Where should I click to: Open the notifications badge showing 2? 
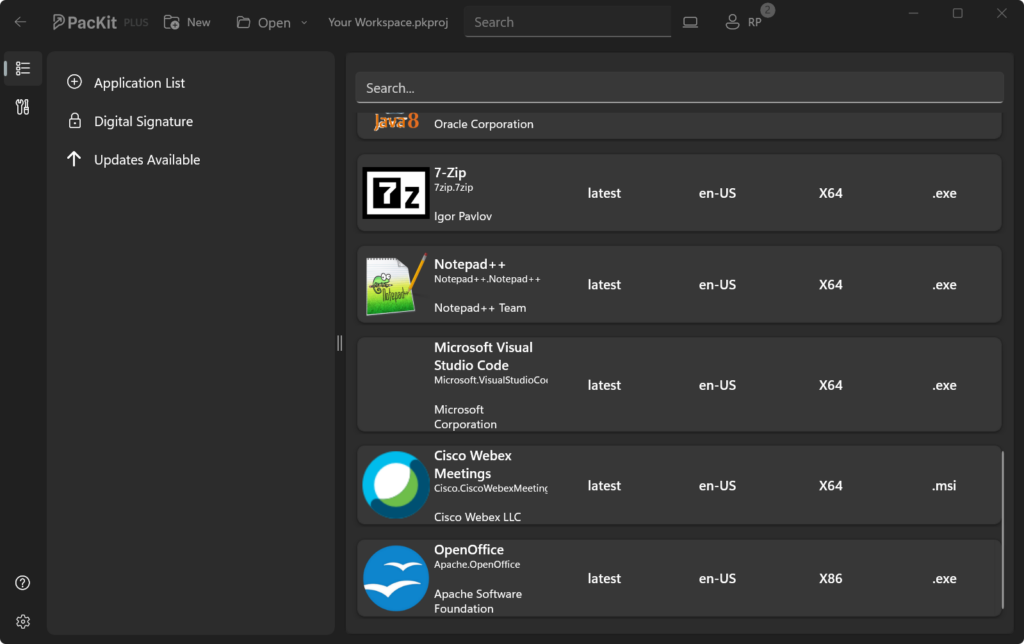768,10
